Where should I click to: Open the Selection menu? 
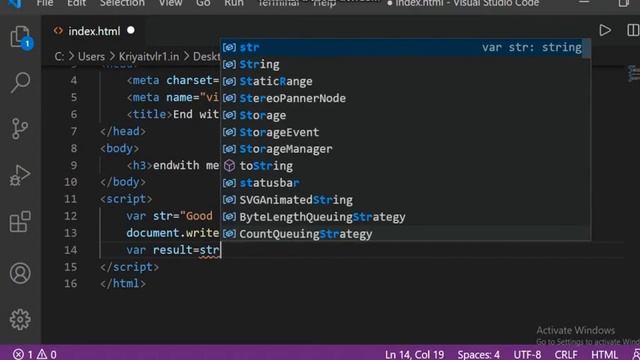click(122, 3)
